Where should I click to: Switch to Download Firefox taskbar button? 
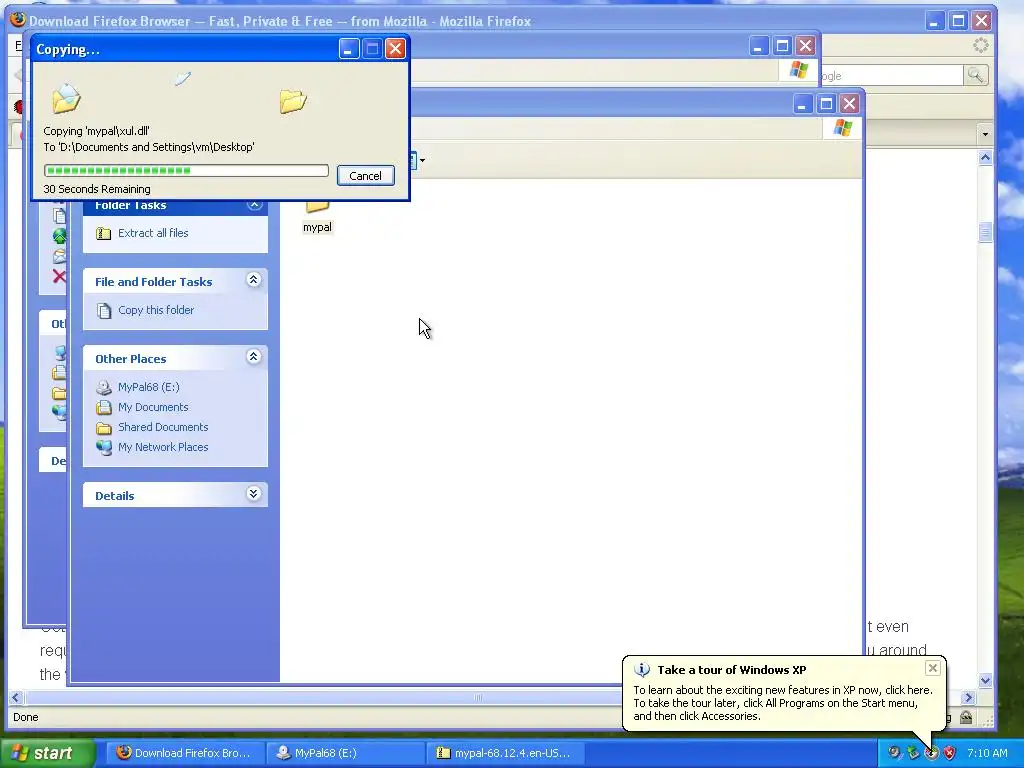[x=185, y=753]
